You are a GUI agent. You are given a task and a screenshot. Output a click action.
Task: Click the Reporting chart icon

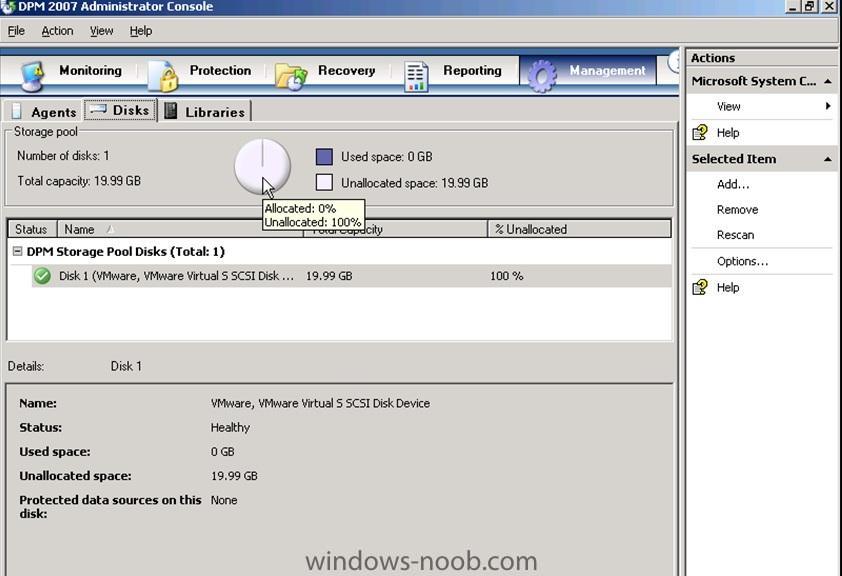(416, 77)
